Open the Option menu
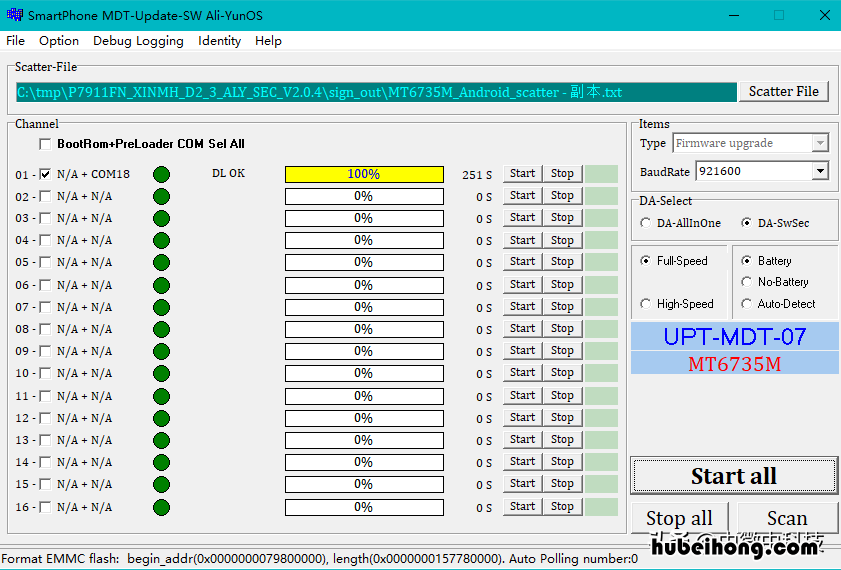Image resolution: width=841 pixels, height=570 pixels. (59, 41)
